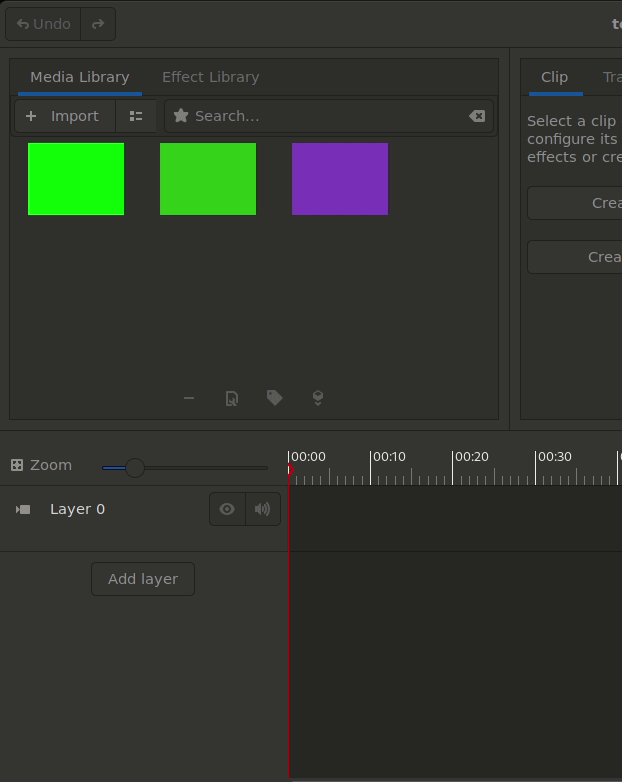Open the Media Library tab
Viewport: 622px width, 782px height.
coord(79,77)
